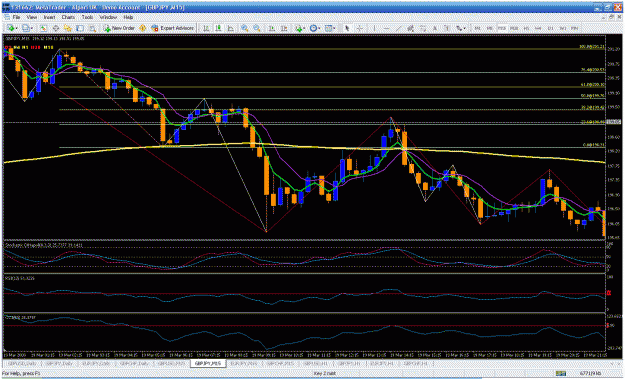Show the Market Watch window

[43, 28]
